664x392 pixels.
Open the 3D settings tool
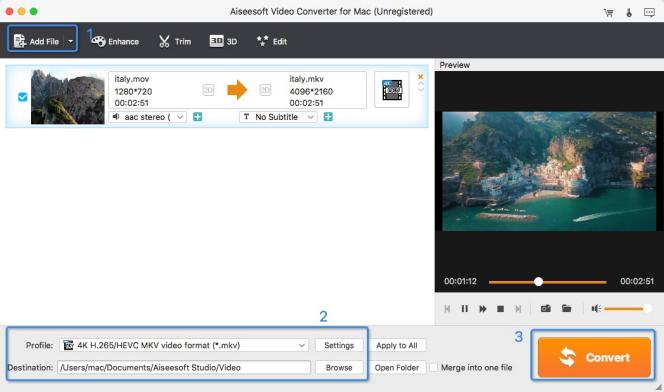(x=223, y=41)
